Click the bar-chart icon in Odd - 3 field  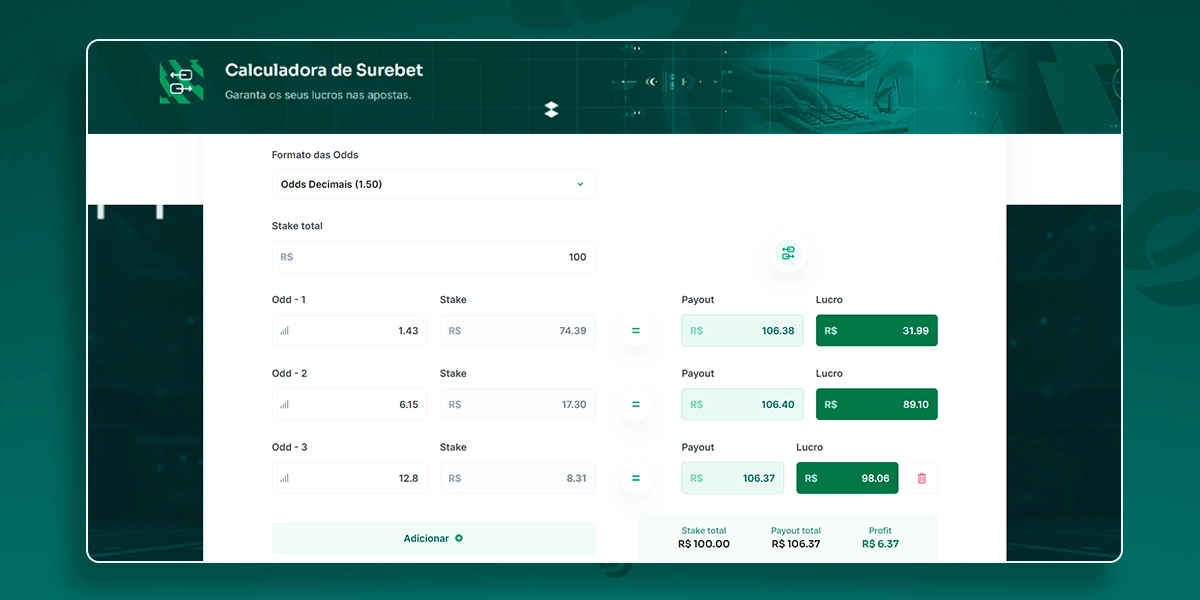[x=284, y=478]
